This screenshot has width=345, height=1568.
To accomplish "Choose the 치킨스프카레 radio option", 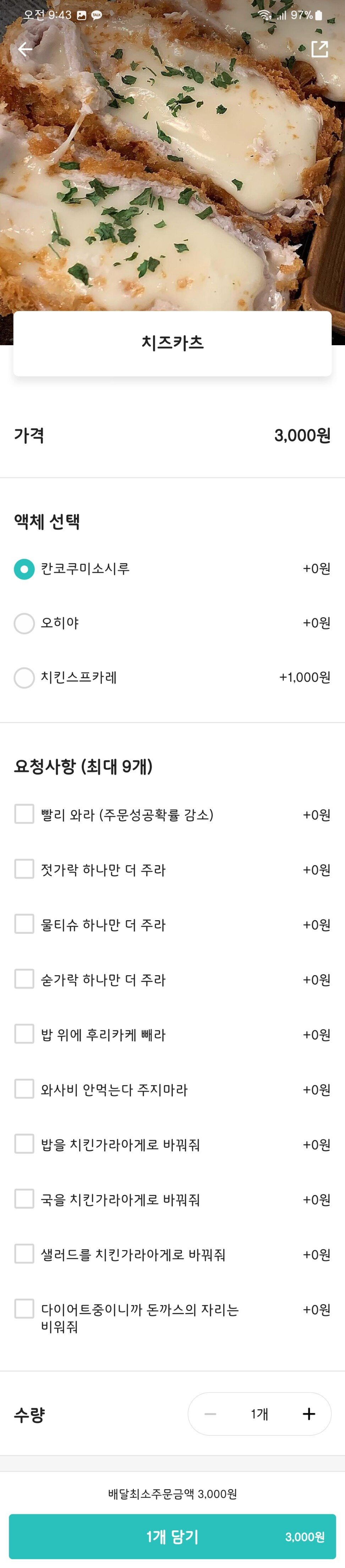I will 24,677.
